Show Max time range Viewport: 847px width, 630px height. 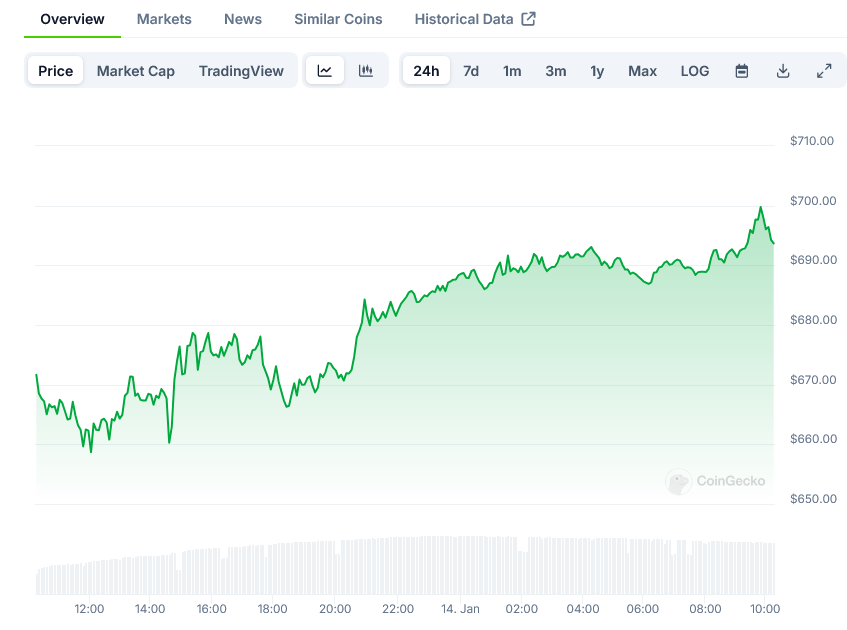[642, 71]
